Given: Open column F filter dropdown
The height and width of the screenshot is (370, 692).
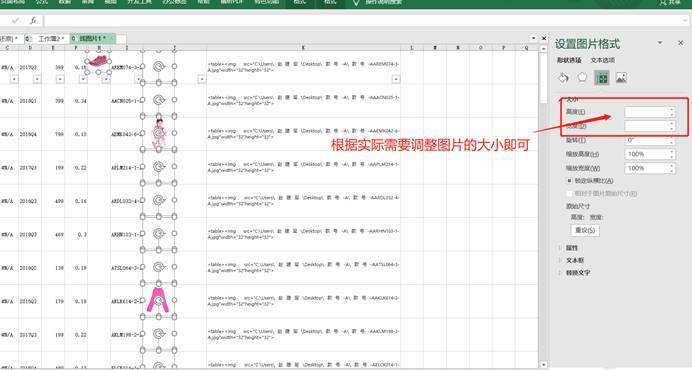Looking at the screenshot, I should click(83, 79).
